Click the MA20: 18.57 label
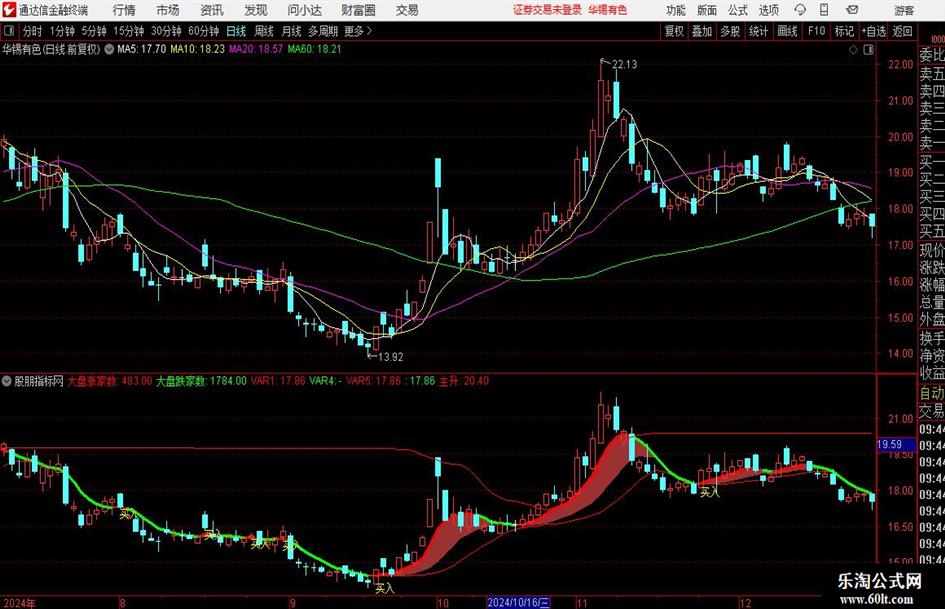Viewport: 945px width, 609px height. 256,49
